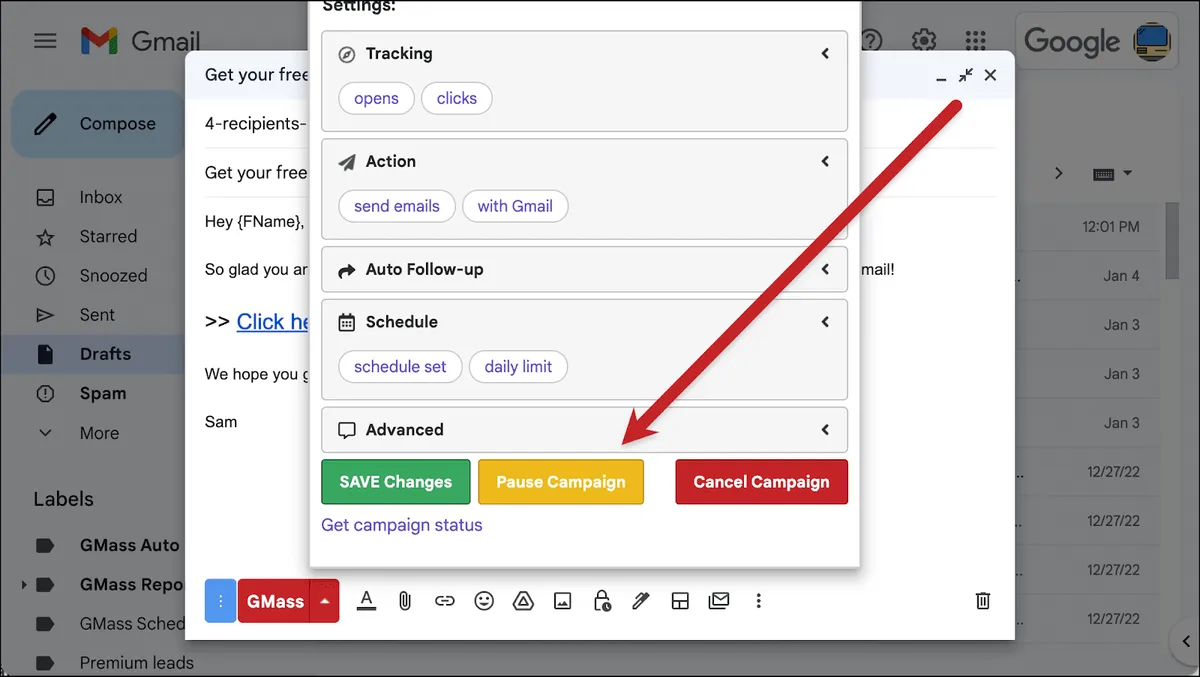
Task: Click the clicks tracking chip
Action: coord(457,98)
